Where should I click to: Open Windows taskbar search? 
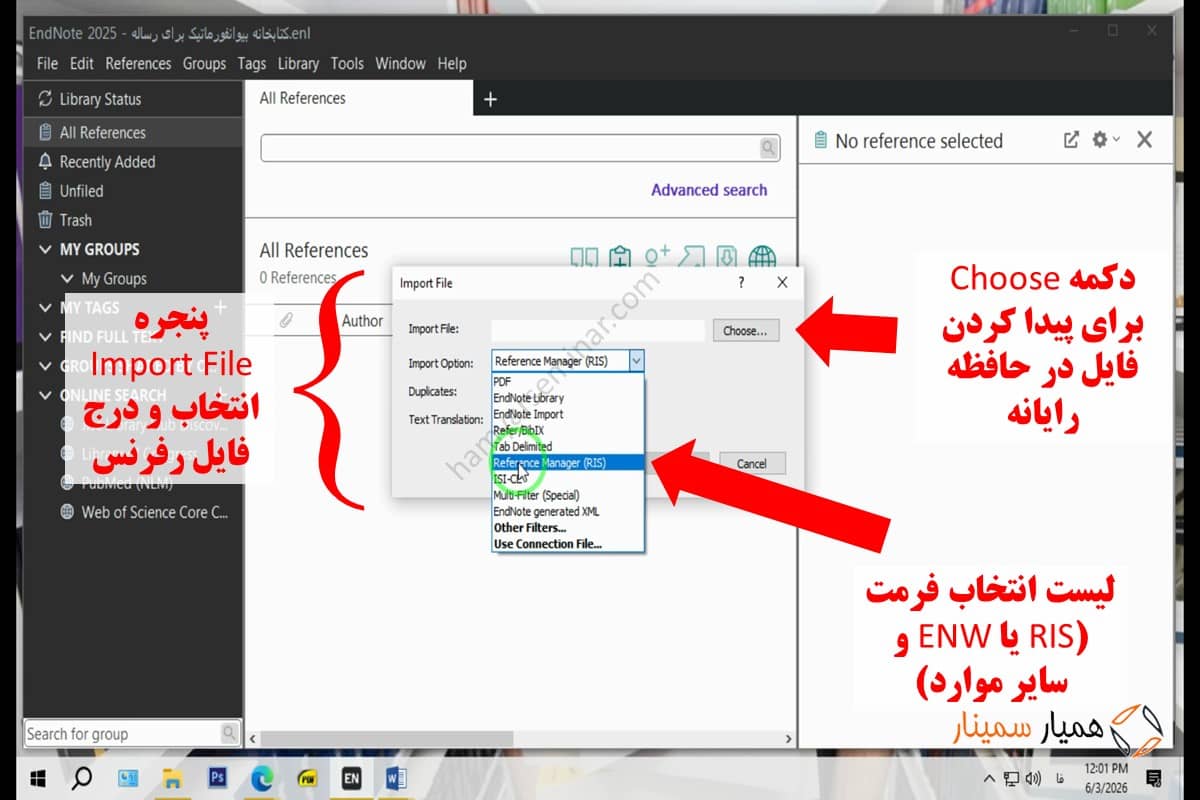coord(83,777)
